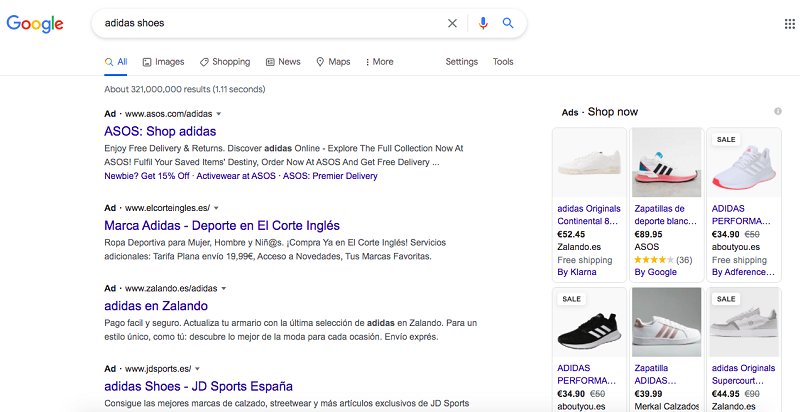Open the By Klarna link
800x412 pixels.
[x=577, y=272]
